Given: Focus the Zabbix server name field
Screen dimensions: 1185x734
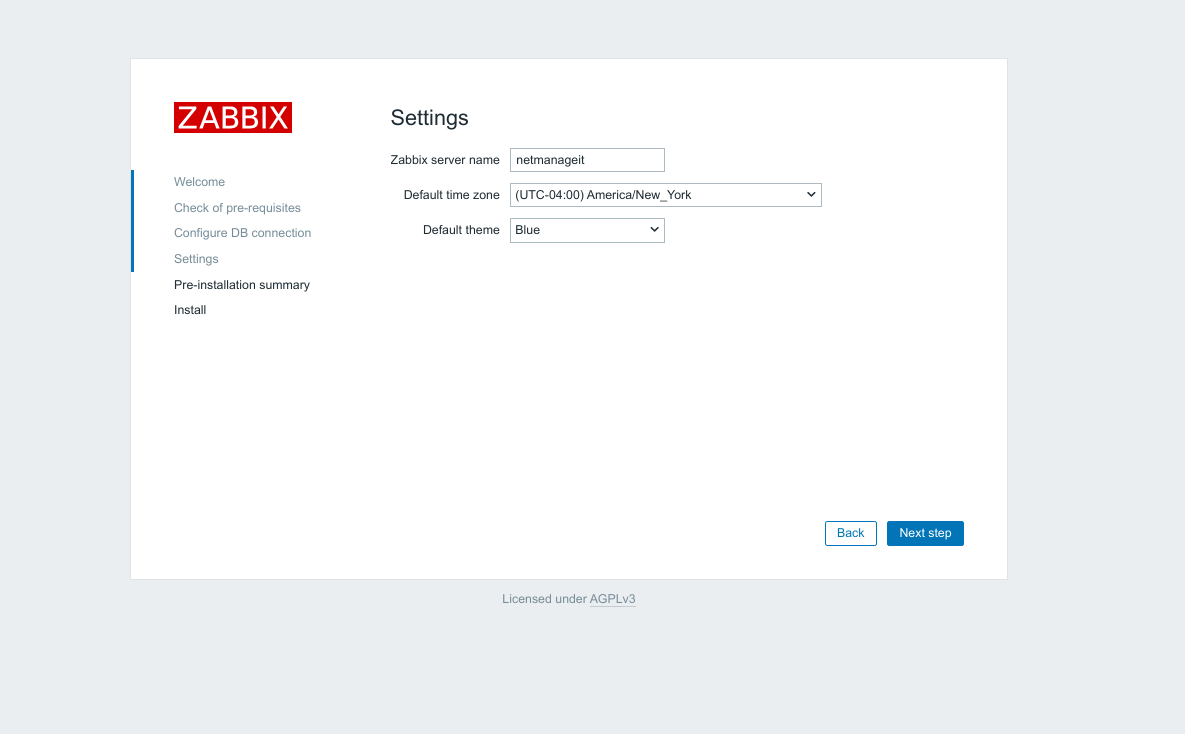Looking at the screenshot, I should point(587,160).
